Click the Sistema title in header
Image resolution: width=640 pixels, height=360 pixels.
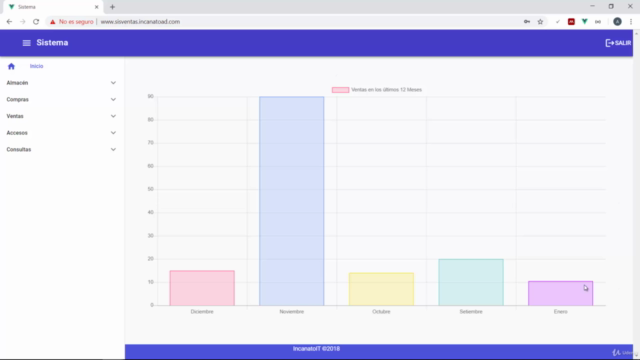(x=52, y=43)
